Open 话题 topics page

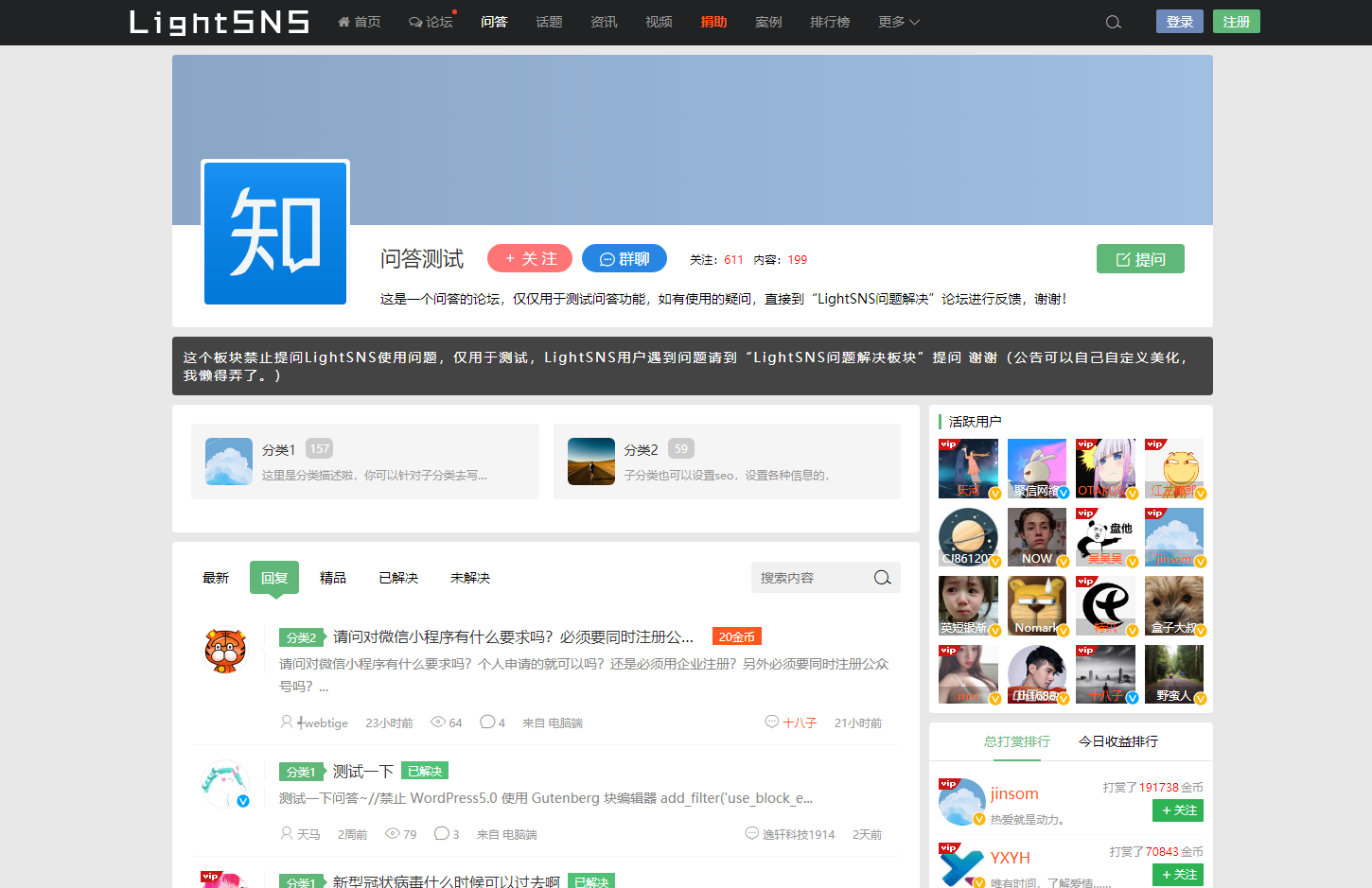[549, 22]
